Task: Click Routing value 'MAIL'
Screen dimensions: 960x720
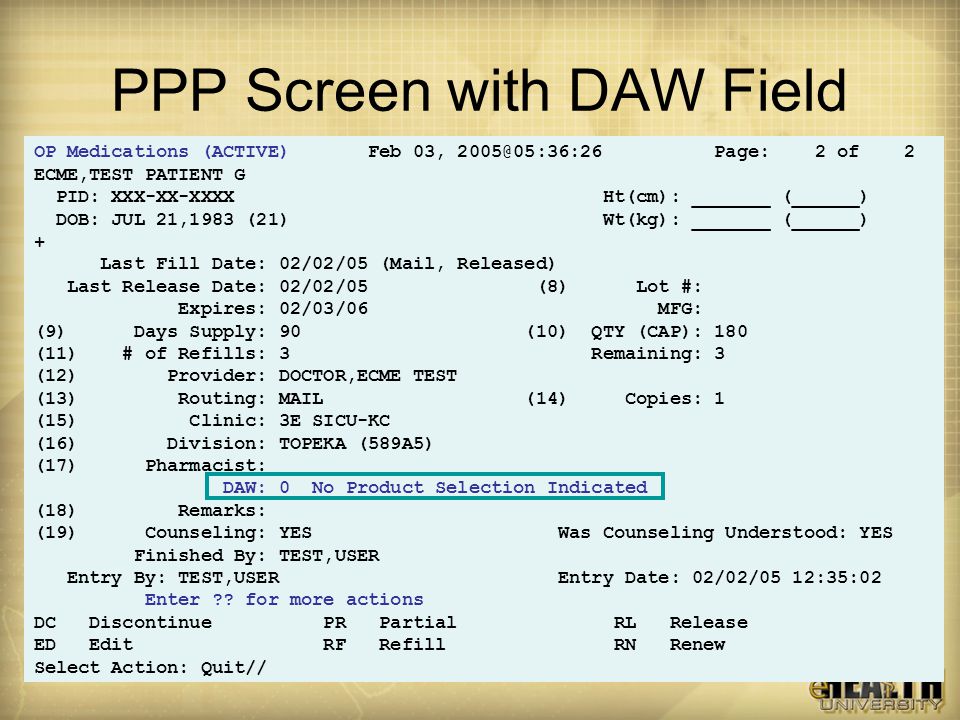Action: coord(301,399)
